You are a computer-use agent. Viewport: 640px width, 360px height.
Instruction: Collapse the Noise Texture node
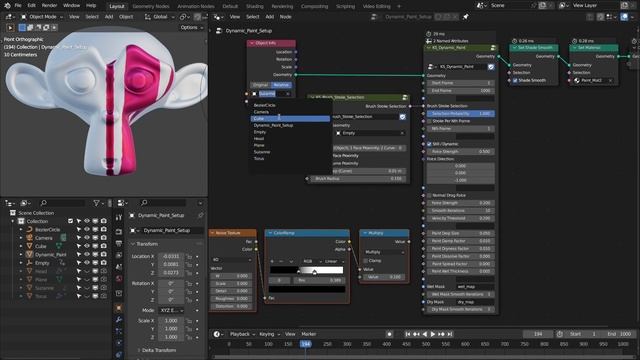212,233
